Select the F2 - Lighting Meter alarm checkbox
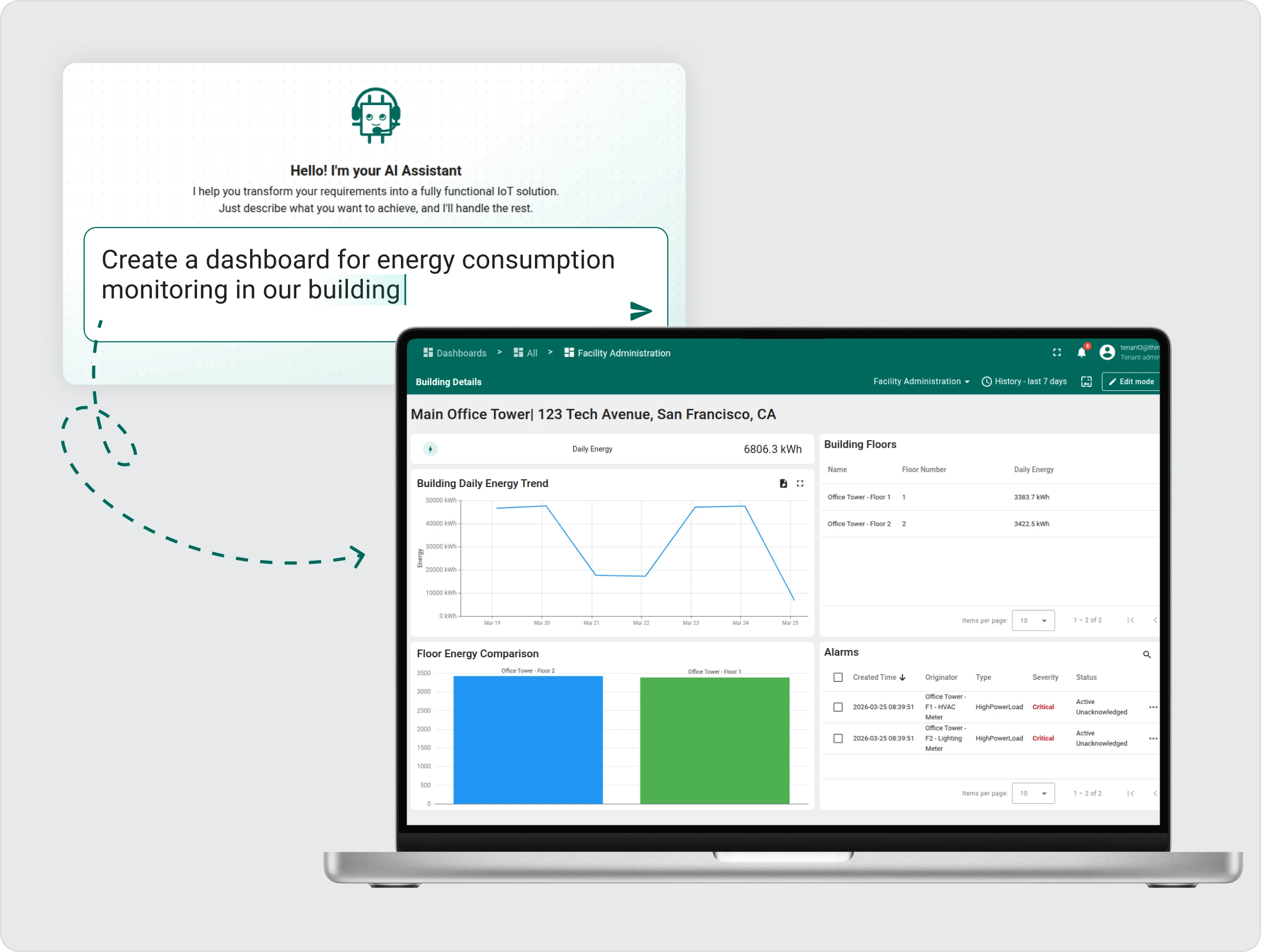 click(x=838, y=738)
